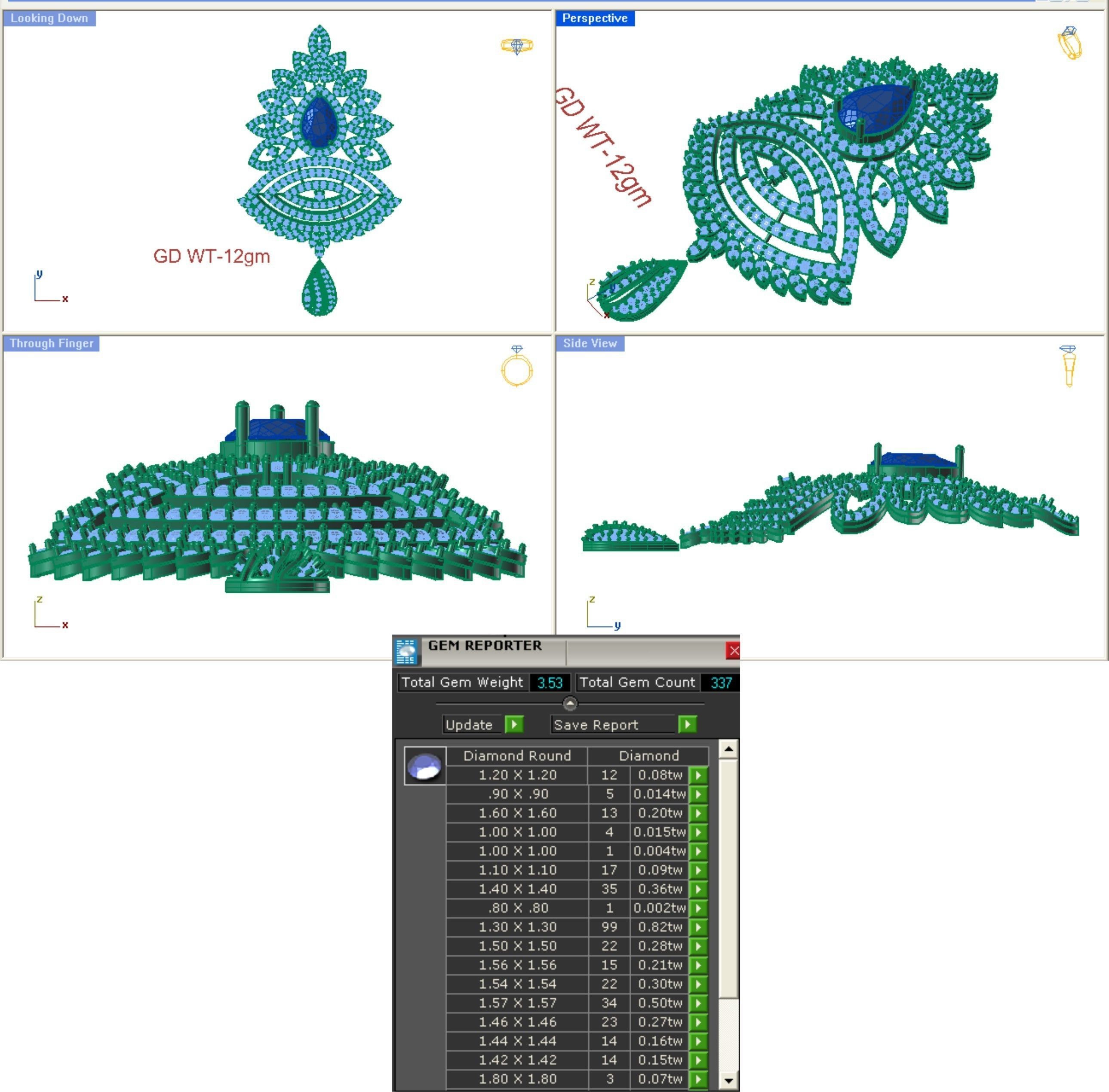Image resolution: width=1109 pixels, height=1092 pixels.
Task: Activate the Side View viewport label
Action: click(589, 344)
